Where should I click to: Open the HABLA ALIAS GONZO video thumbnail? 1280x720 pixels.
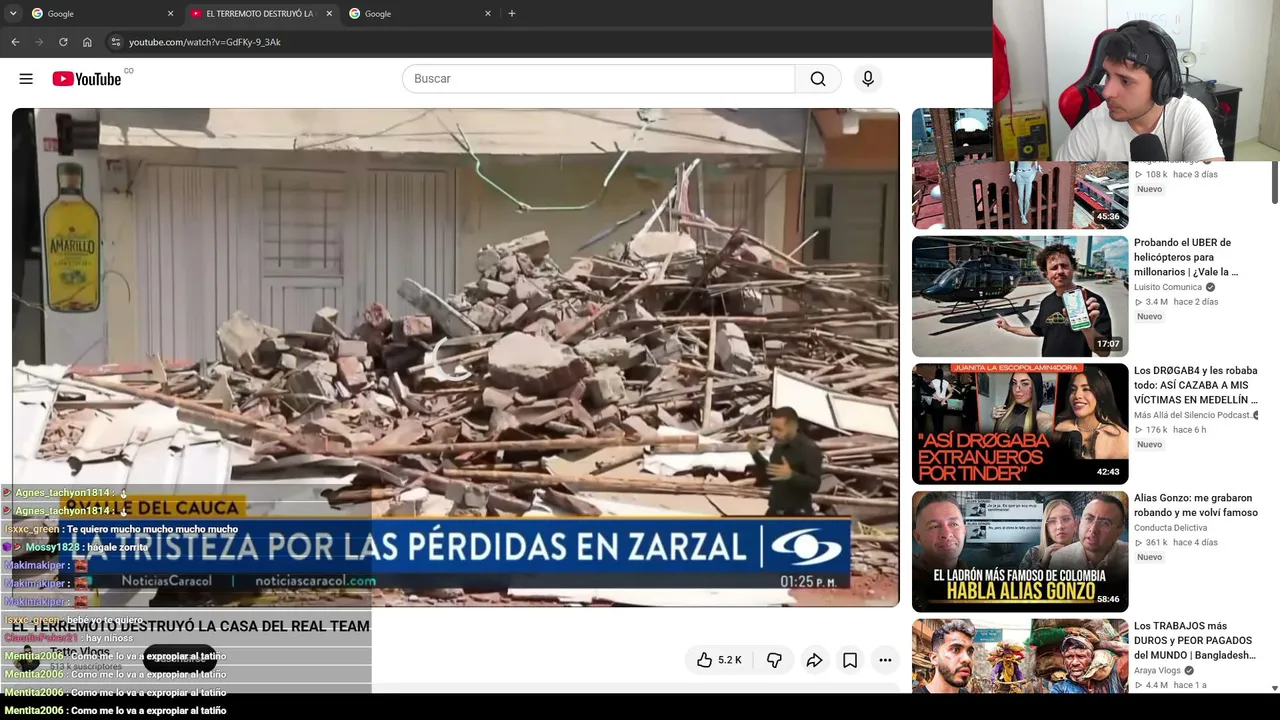pyautogui.click(x=1020, y=552)
